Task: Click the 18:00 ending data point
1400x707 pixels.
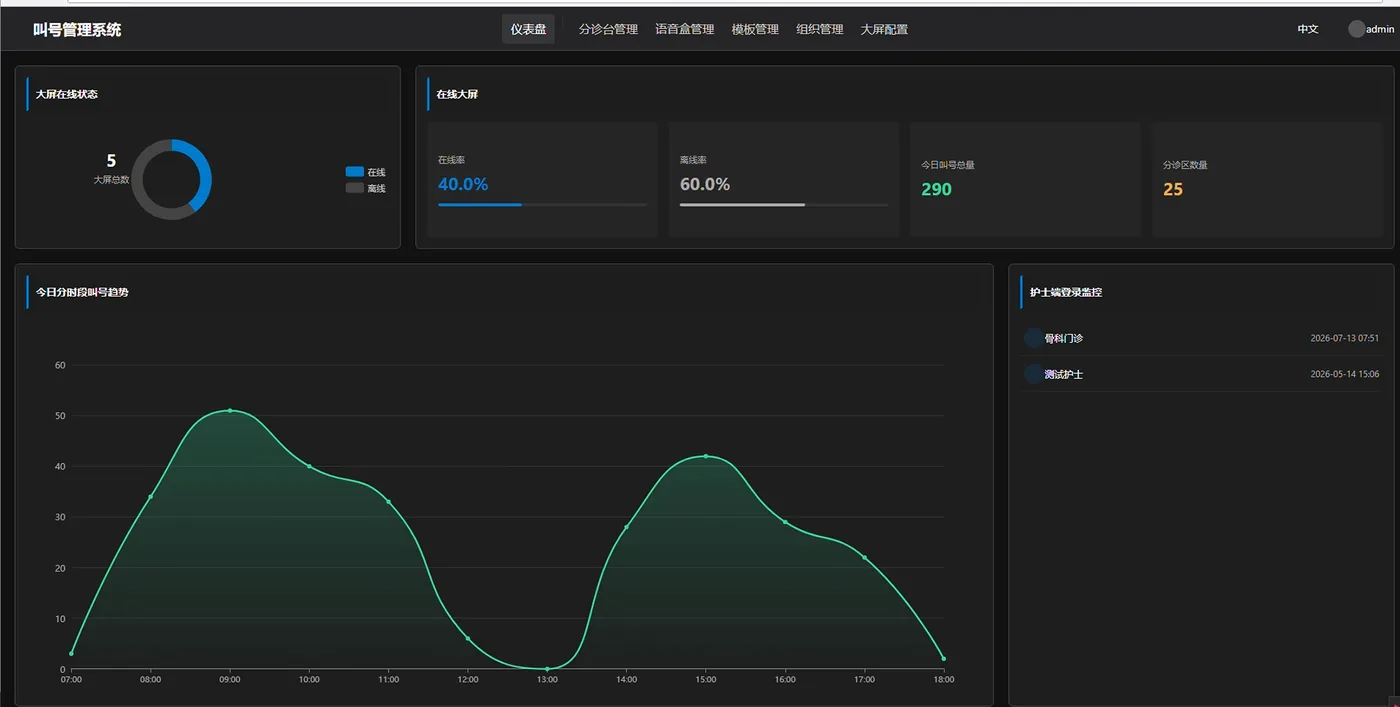Action: click(x=944, y=658)
